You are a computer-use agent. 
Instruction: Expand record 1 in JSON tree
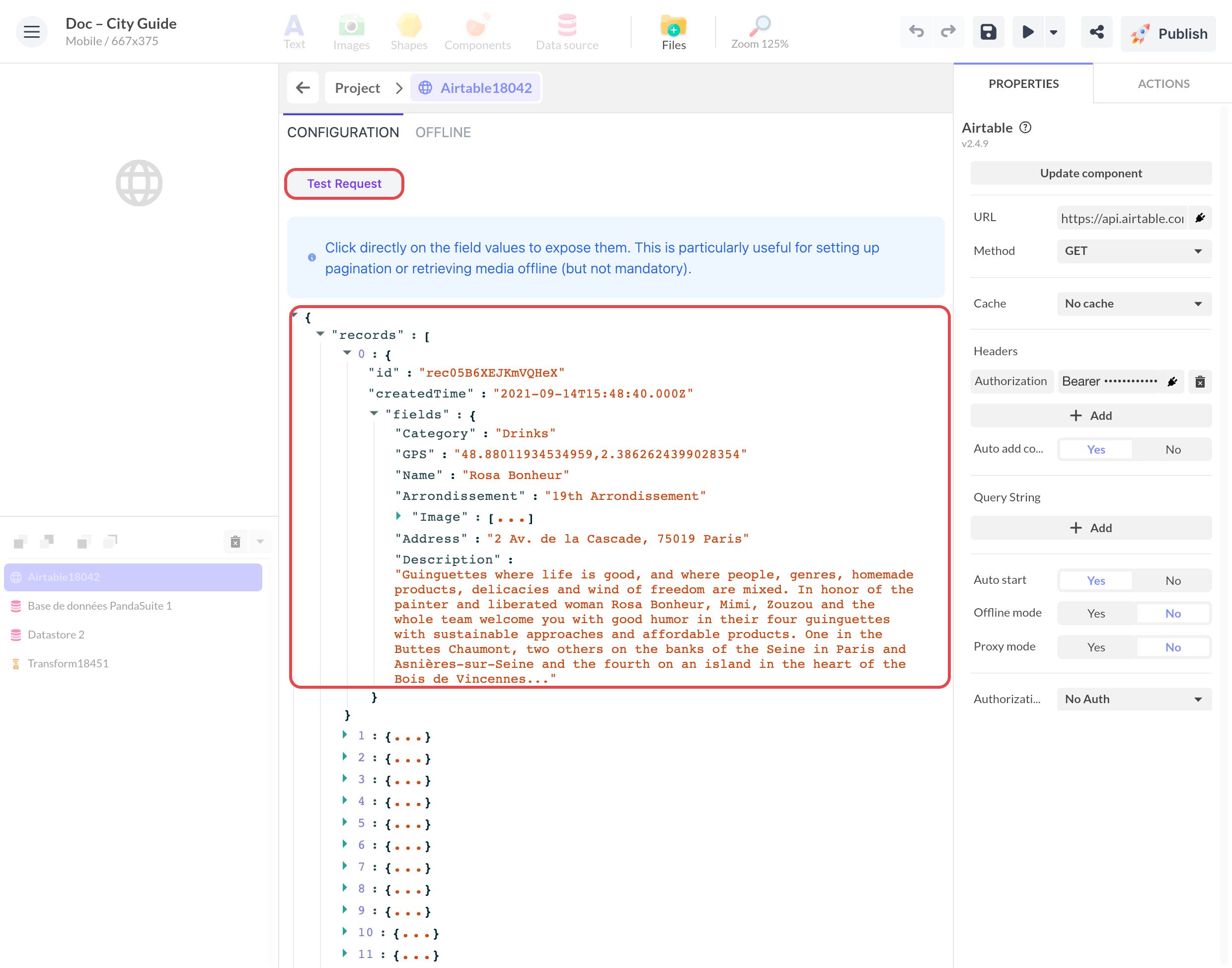point(345,734)
